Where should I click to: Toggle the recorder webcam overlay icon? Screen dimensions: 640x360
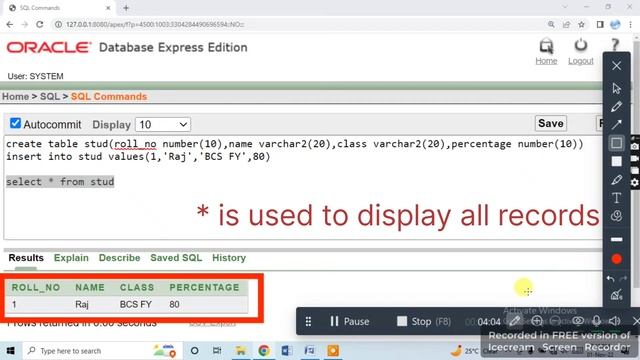pyautogui.click(x=578, y=321)
